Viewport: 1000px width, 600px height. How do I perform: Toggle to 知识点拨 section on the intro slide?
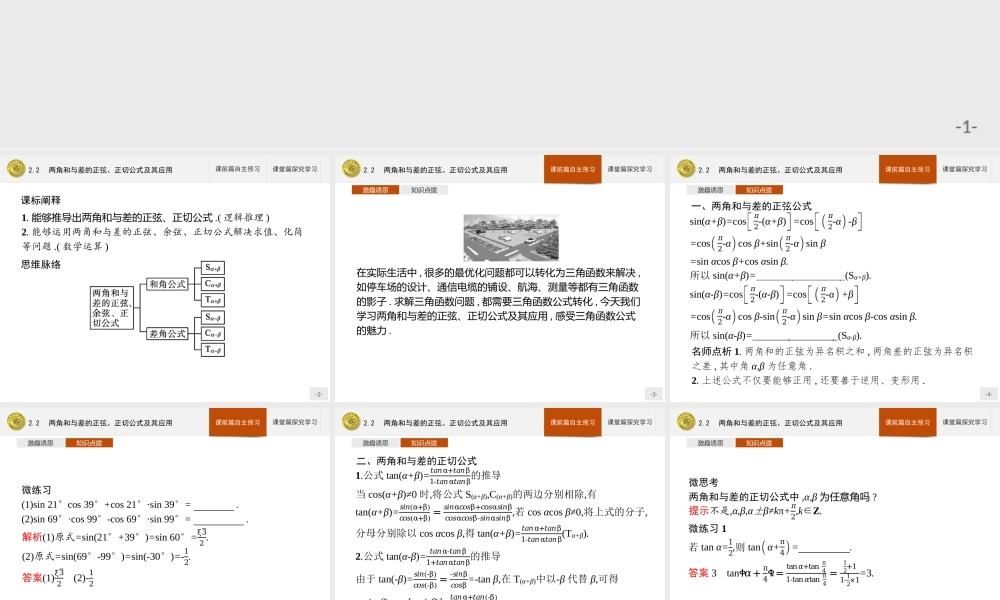424,189
